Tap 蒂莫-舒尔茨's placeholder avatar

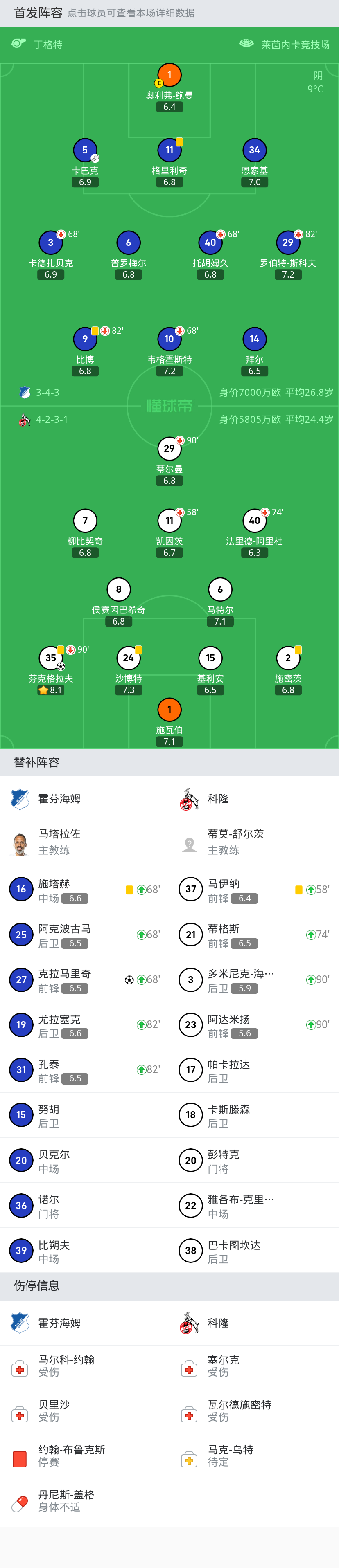click(x=190, y=844)
